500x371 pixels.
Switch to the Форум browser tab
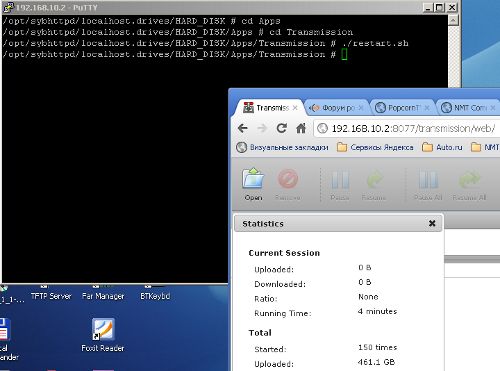337,108
